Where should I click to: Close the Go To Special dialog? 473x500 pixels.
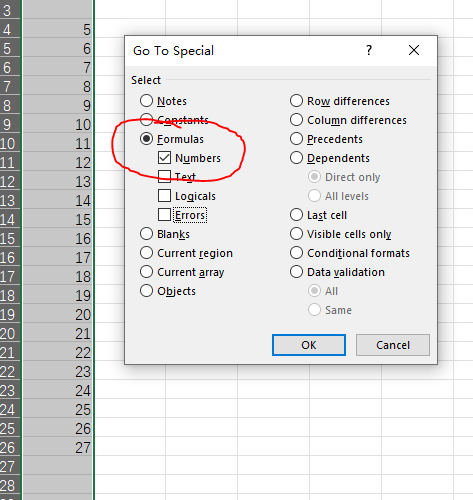click(x=414, y=50)
